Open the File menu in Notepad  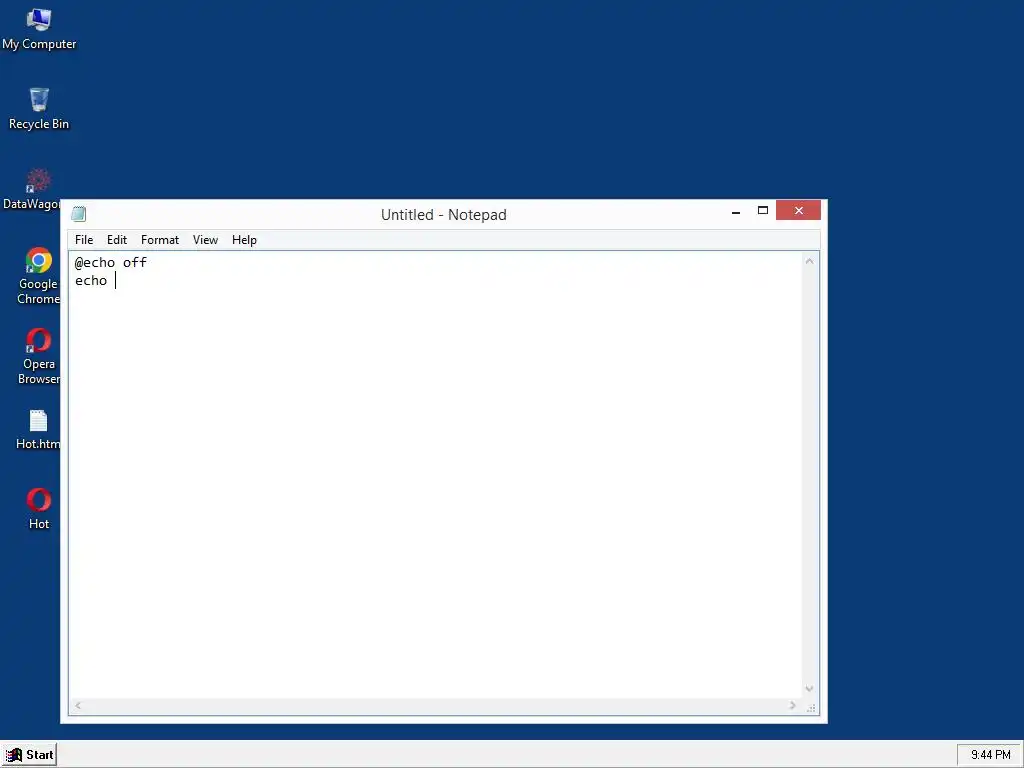click(84, 240)
